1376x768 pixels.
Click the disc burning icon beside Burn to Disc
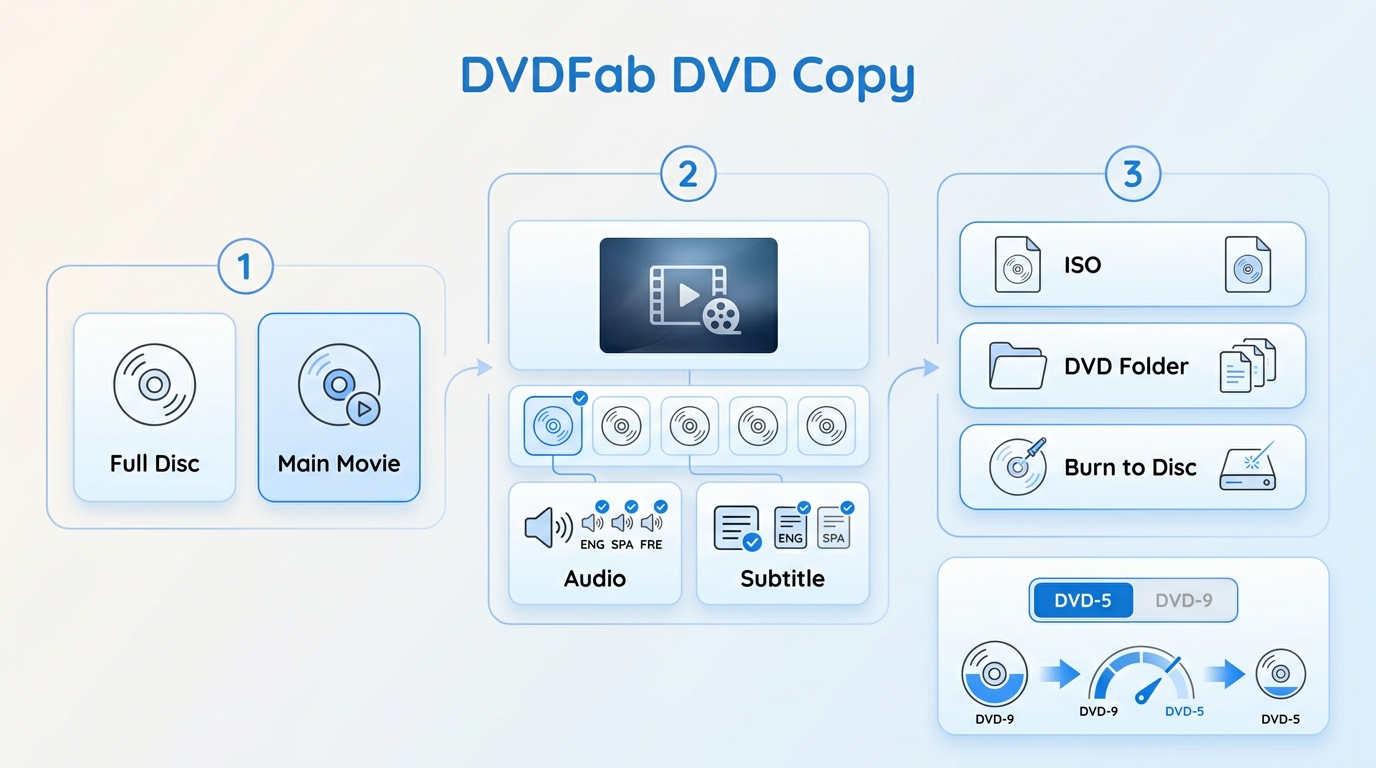[x=1018, y=466]
